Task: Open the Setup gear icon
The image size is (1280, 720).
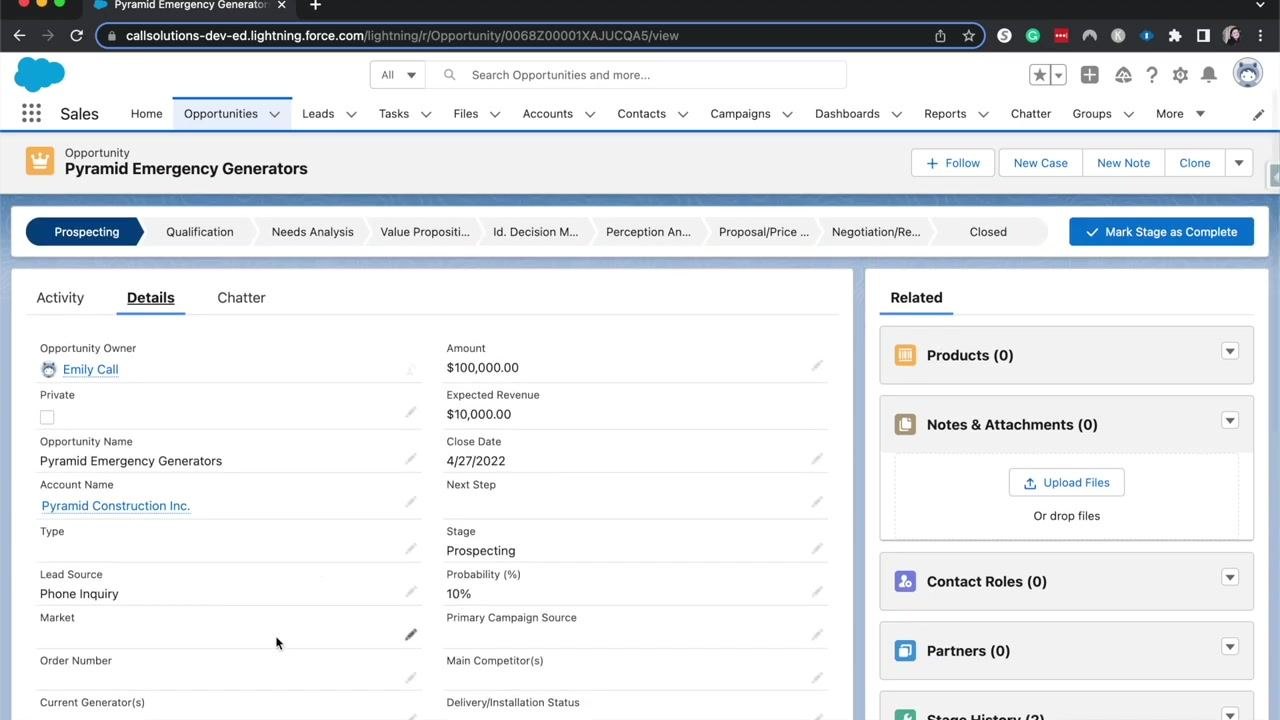Action: pos(1180,75)
